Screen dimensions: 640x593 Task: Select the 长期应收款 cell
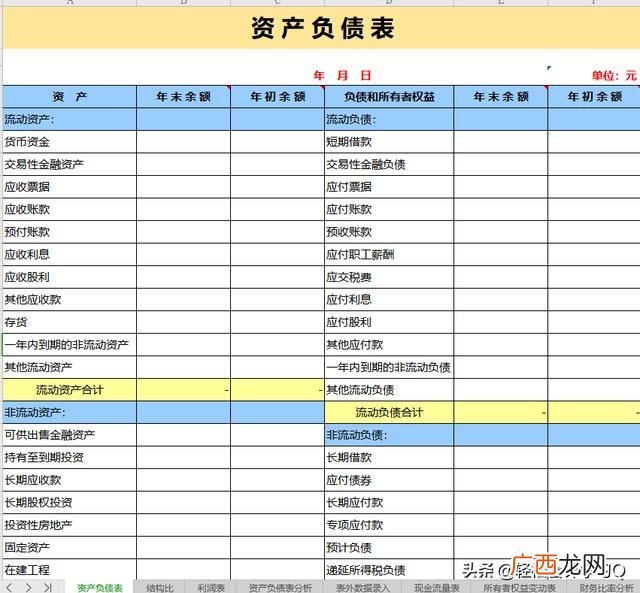point(69,480)
